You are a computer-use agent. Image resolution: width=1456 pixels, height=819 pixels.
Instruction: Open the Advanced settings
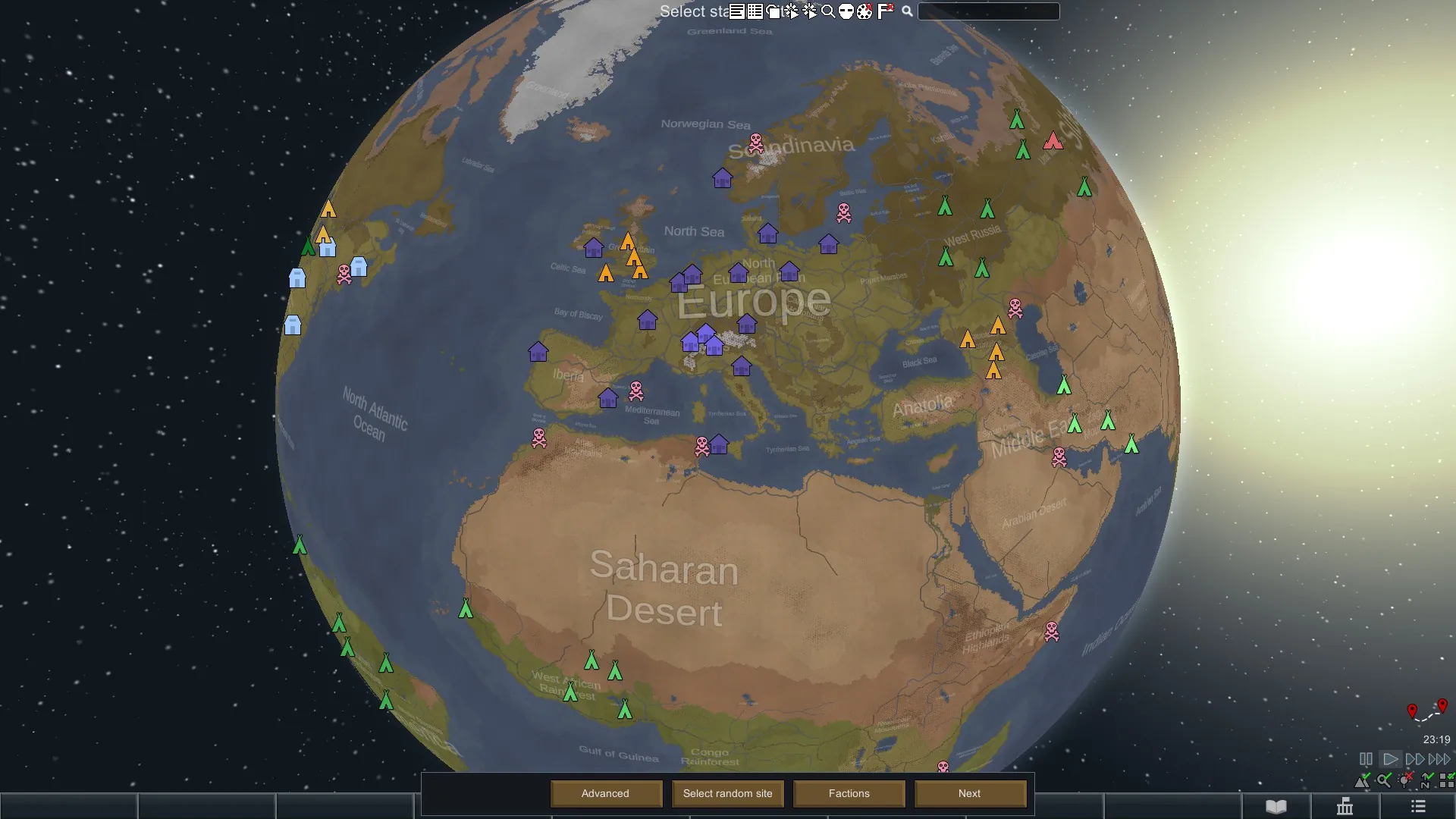[605, 793]
